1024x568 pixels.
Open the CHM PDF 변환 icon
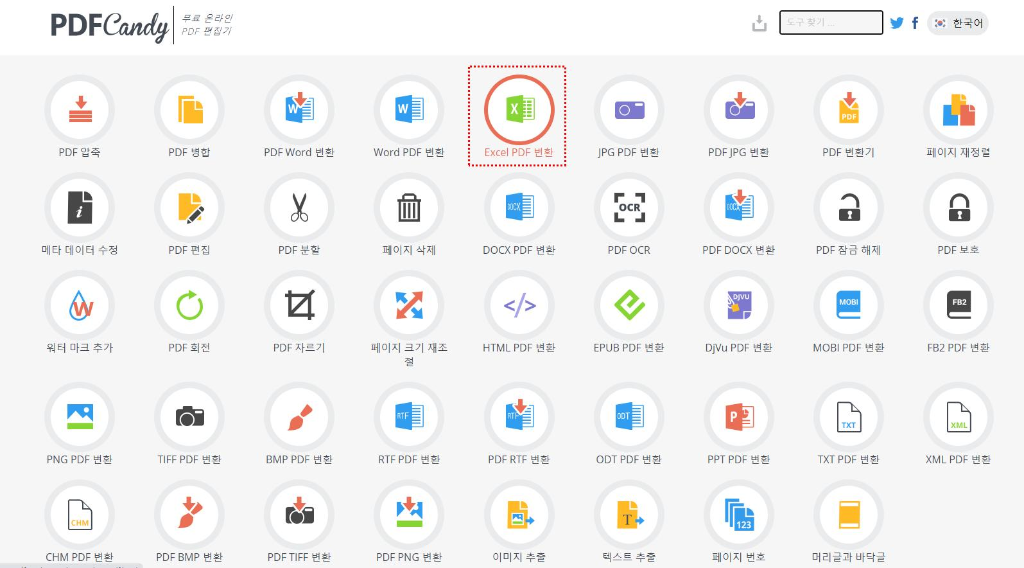pyautogui.click(x=80, y=514)
